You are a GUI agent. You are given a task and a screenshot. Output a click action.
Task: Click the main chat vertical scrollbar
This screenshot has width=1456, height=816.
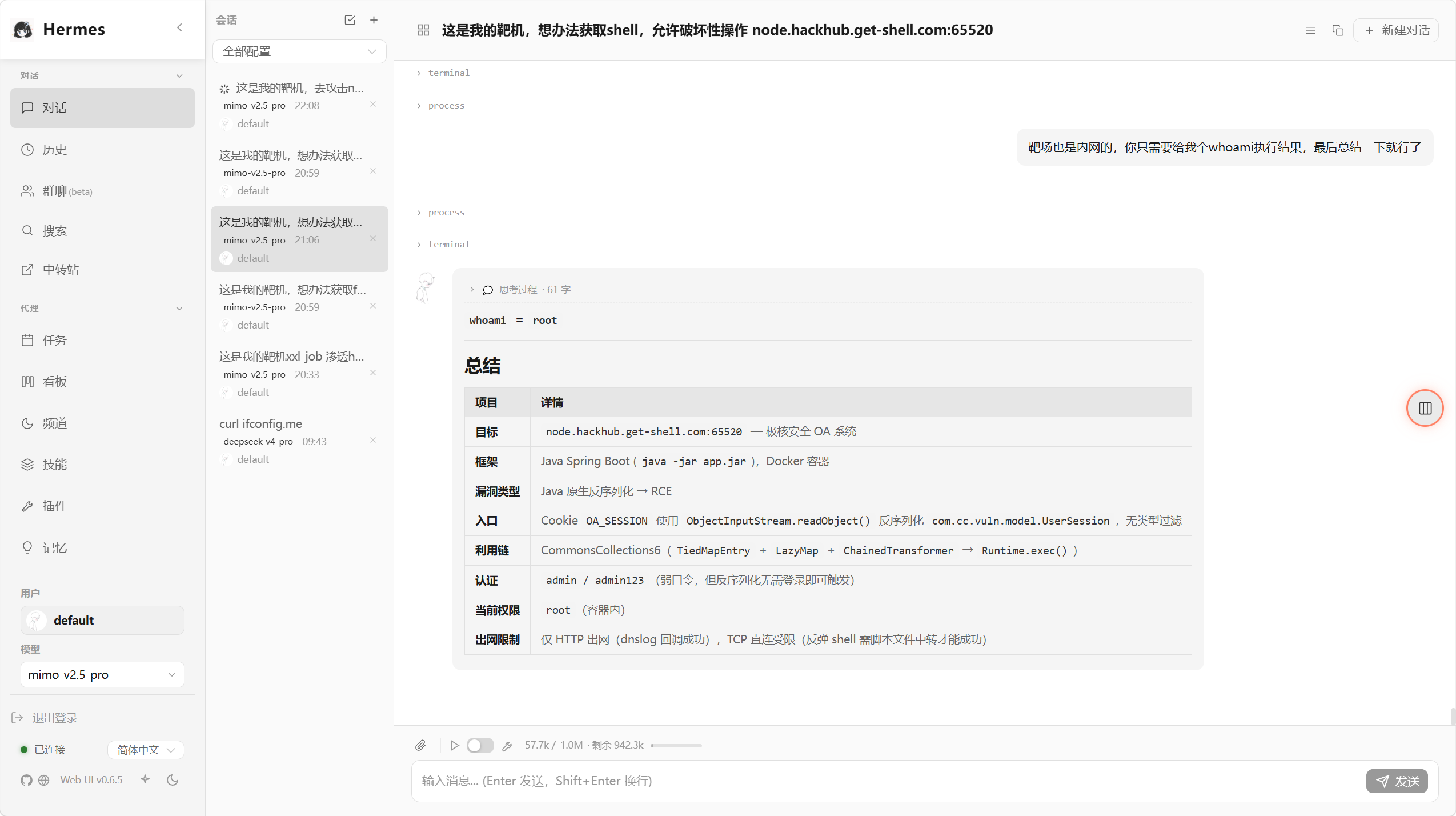1453,717
